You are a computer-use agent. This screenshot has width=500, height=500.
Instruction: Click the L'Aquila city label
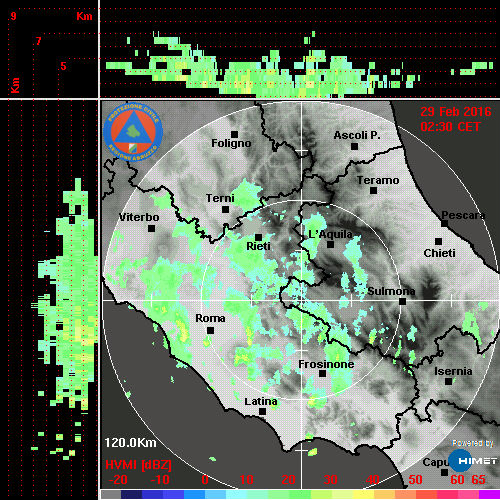[330, 234]
